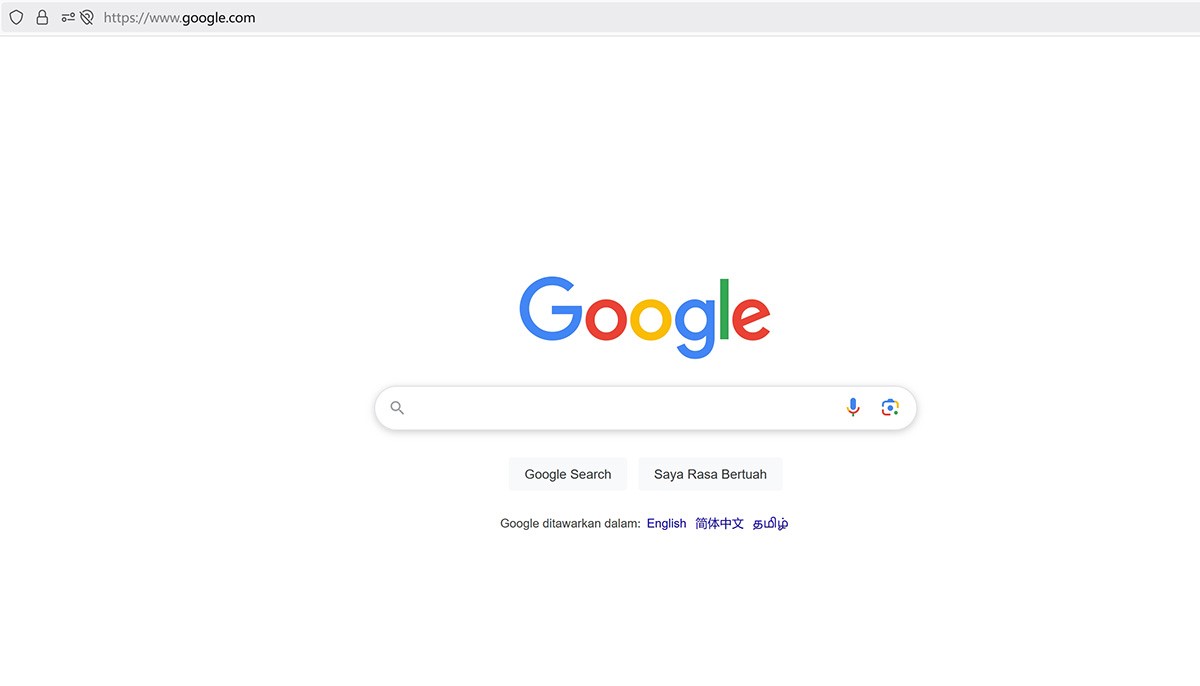Switch Google language to English
The width and height of the screenshot is (1200, 686).
click(666, 523)
